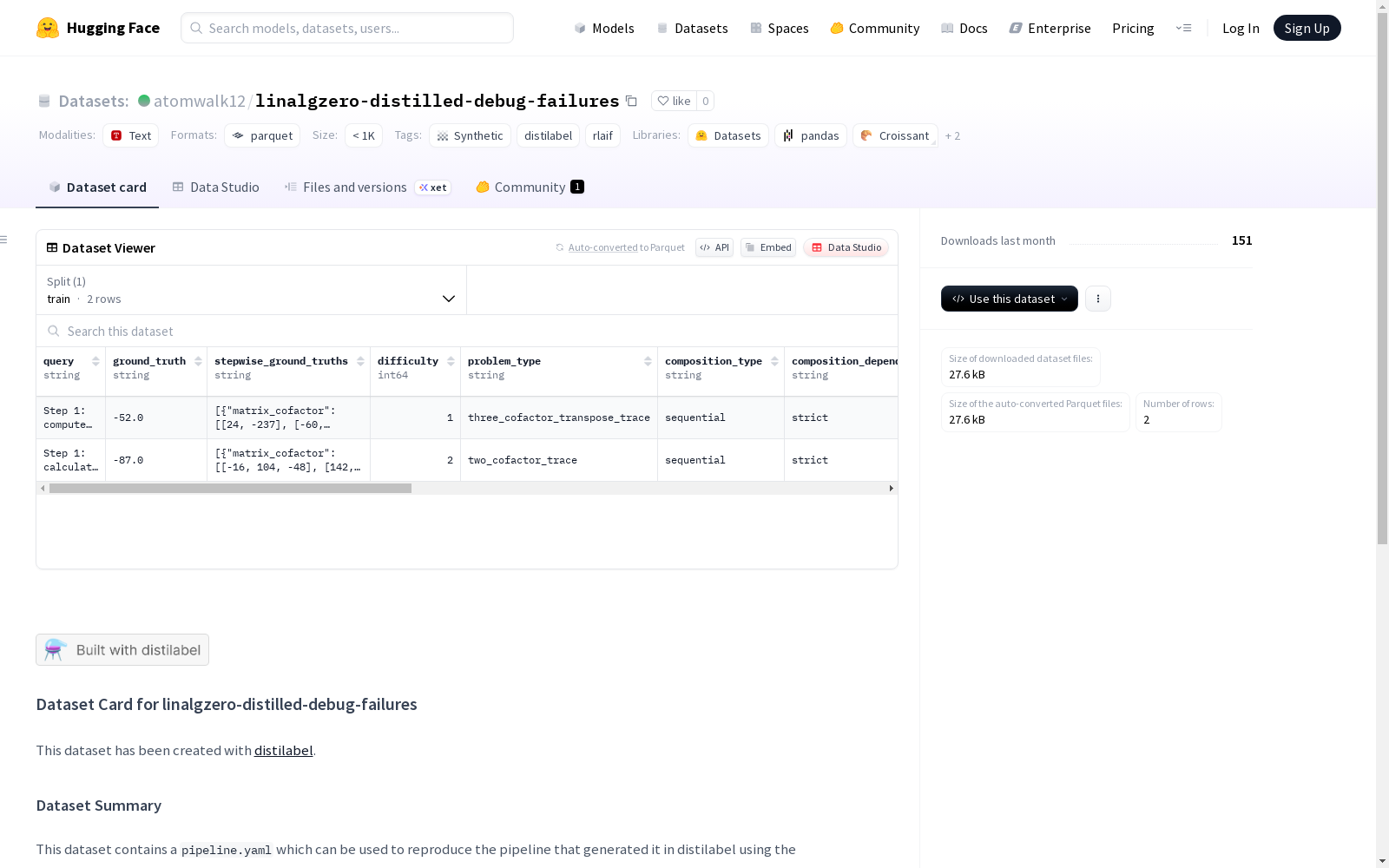Click the Text modality tag
Screen dimensions: 1389x868
click(131, 135)
